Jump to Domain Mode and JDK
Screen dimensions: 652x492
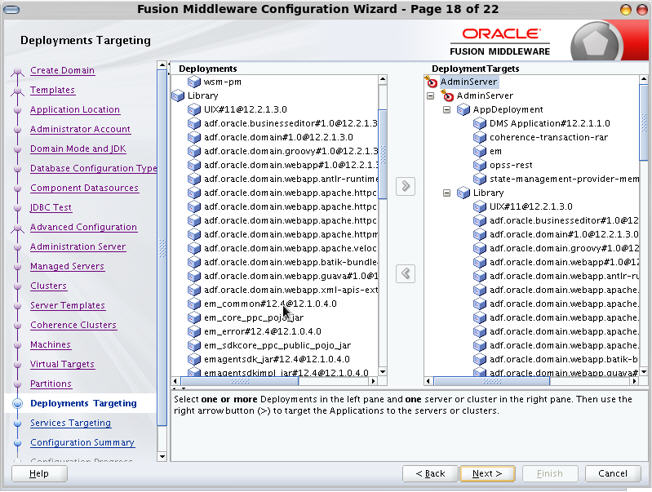tap(78, 148)
